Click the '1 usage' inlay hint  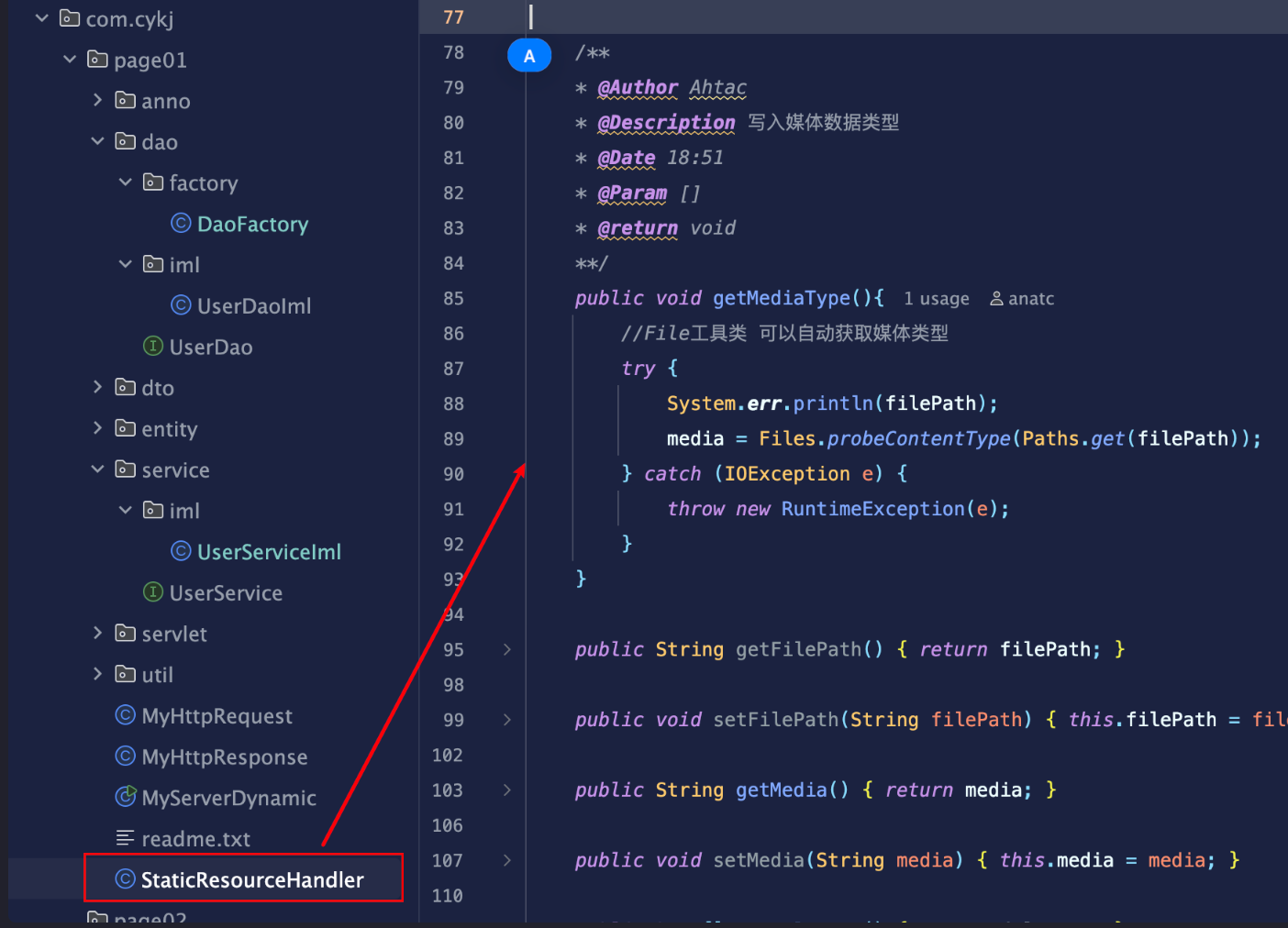click(936, 299)
